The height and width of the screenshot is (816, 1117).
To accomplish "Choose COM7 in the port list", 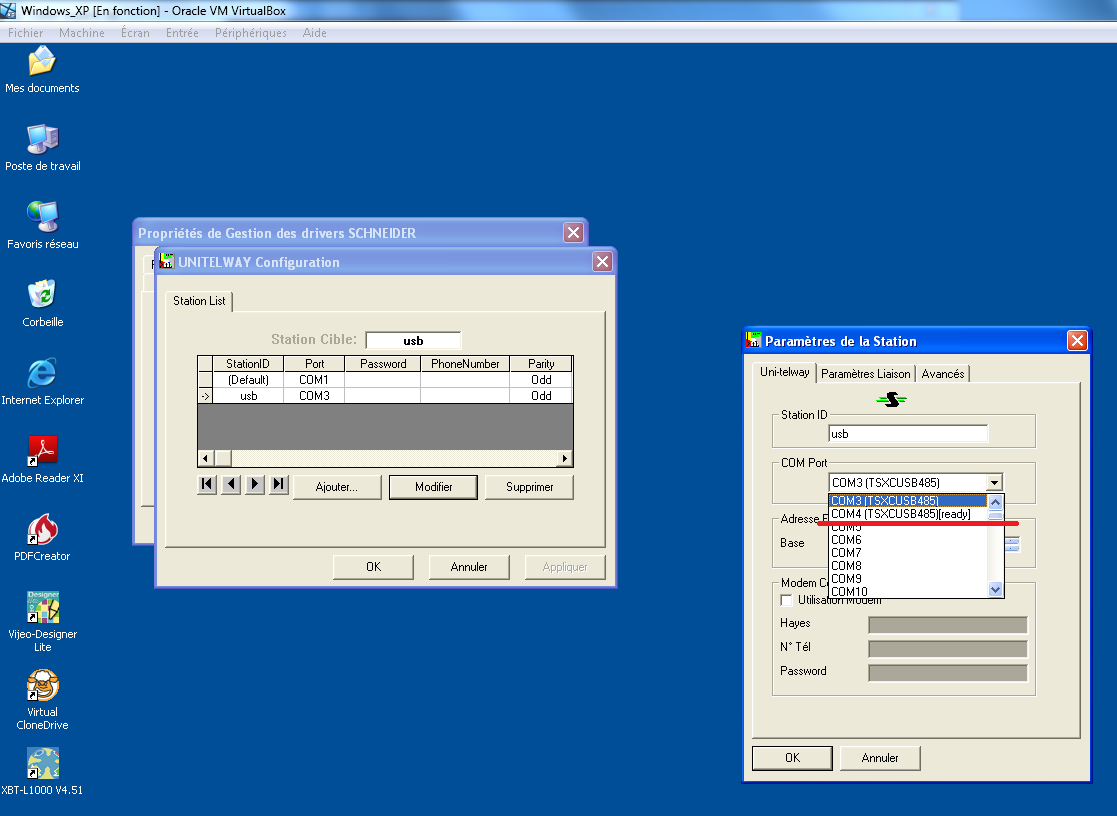I will pyautogui.click(x=846, y=553).
